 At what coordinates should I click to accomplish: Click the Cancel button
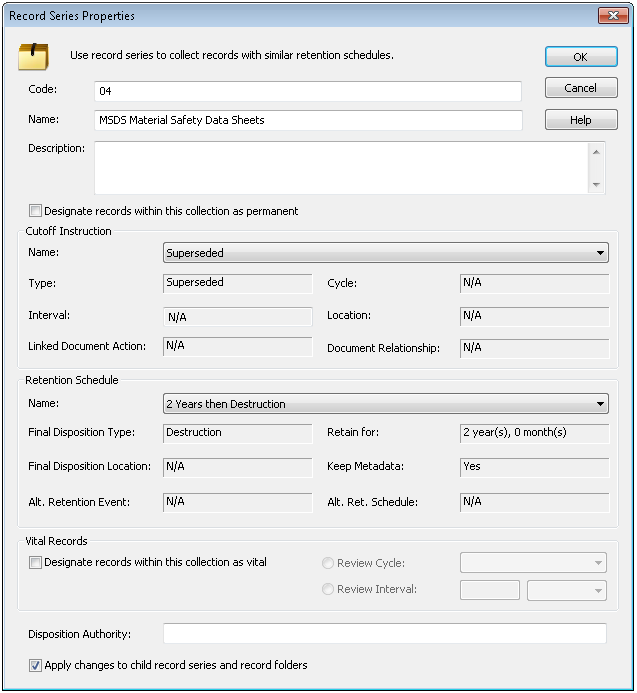pyautogui.click(x=581, y=88)
